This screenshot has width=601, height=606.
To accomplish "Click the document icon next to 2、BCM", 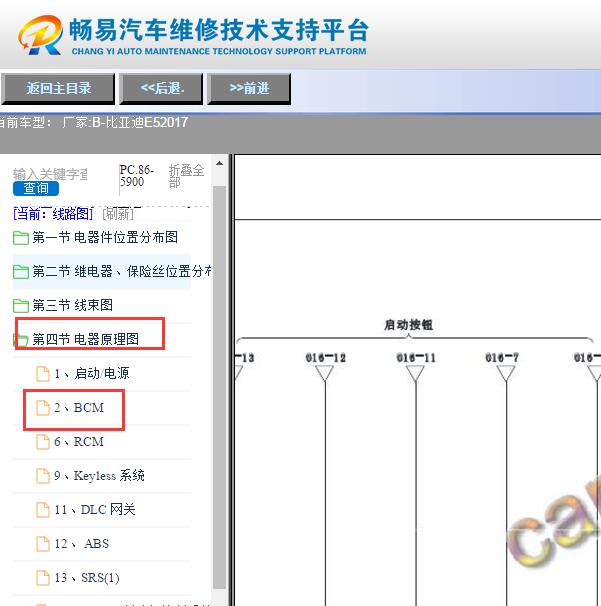I will click(43, 408).
